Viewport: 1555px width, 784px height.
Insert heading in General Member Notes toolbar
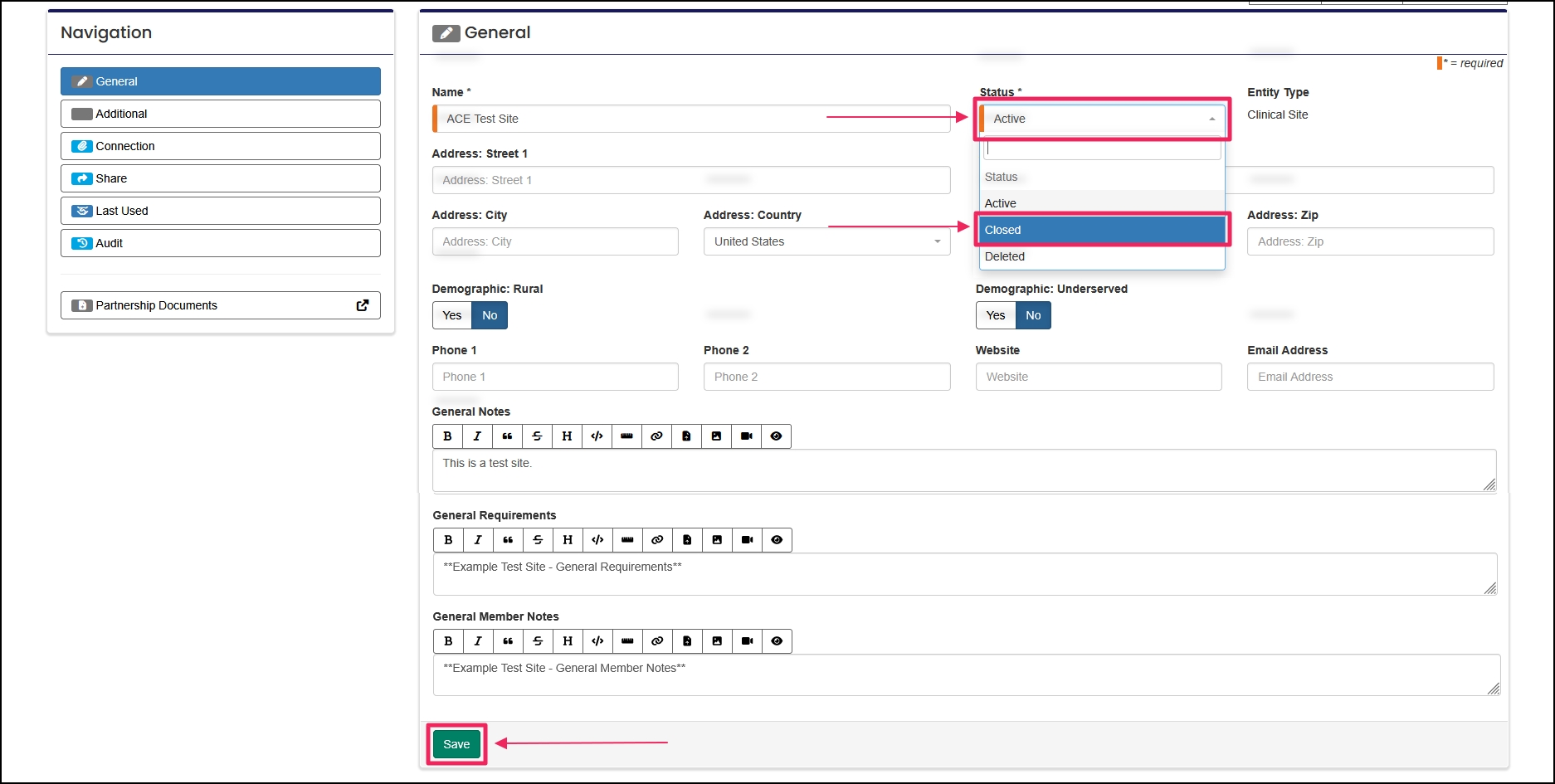pyautogui.click(x=568, y=641)
